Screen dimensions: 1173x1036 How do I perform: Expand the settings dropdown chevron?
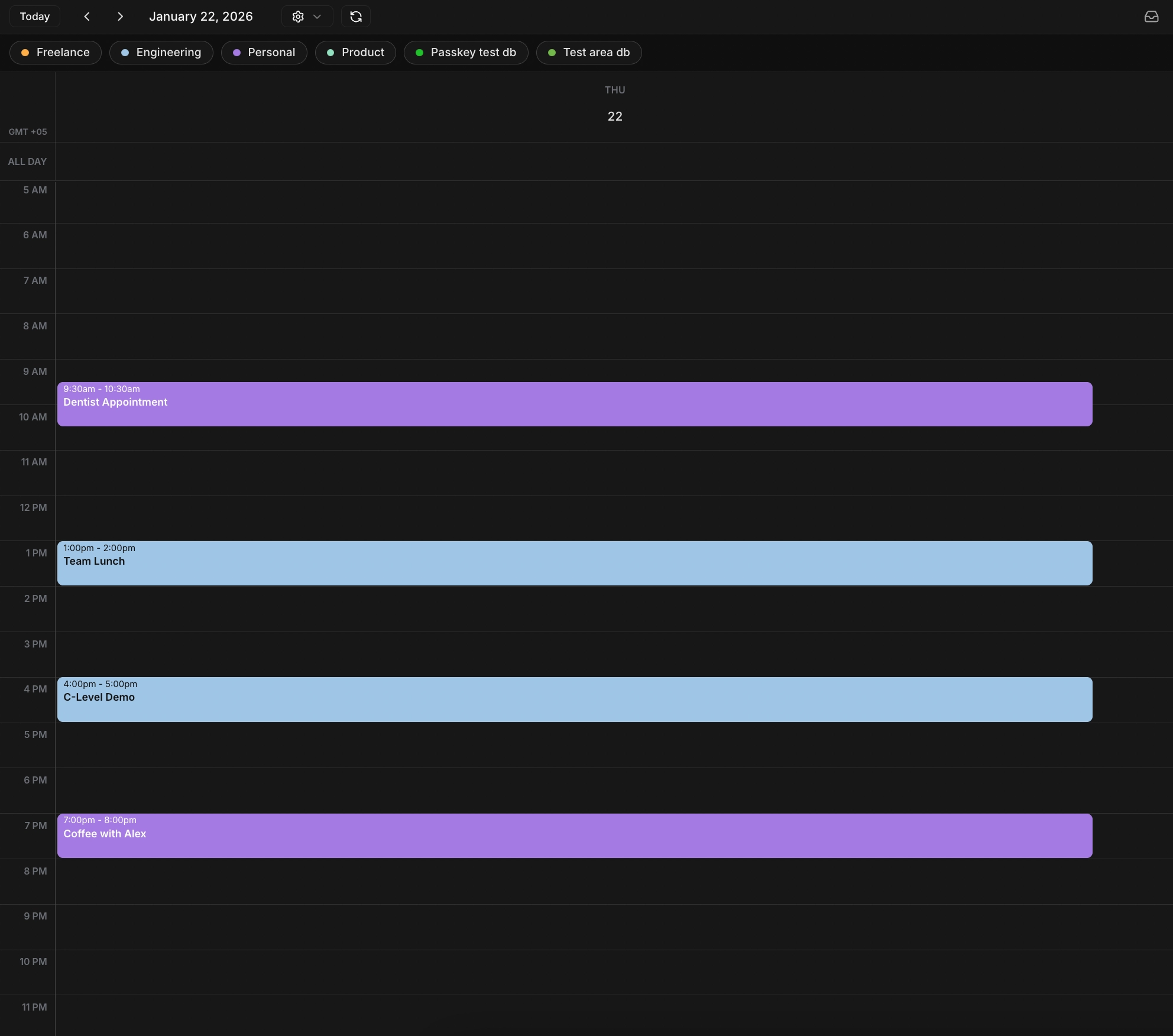317,17
